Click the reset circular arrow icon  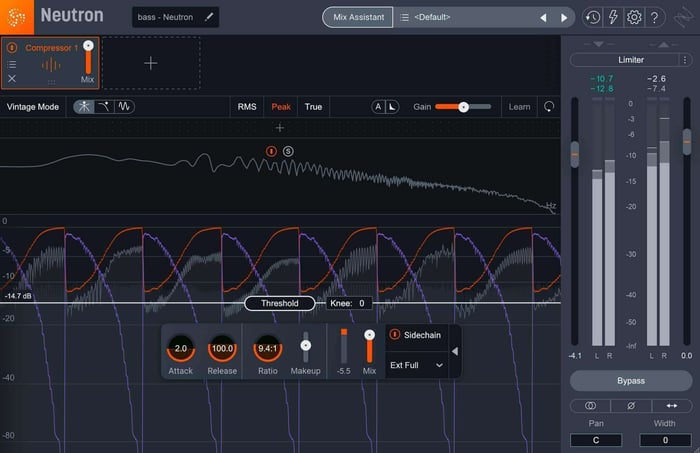[x=549, y=107]
